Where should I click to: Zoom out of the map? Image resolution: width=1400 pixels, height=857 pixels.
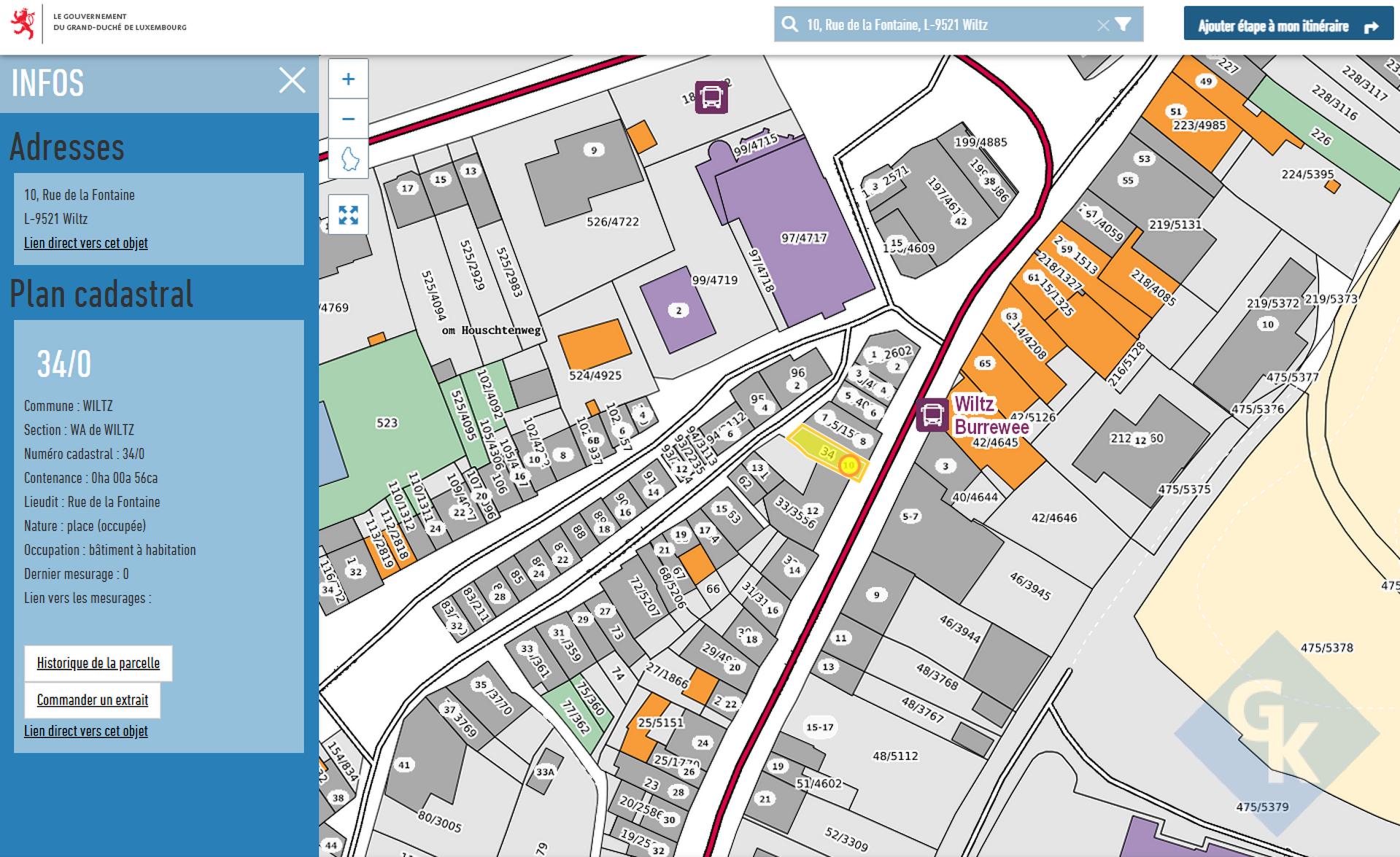pos(348,119)
